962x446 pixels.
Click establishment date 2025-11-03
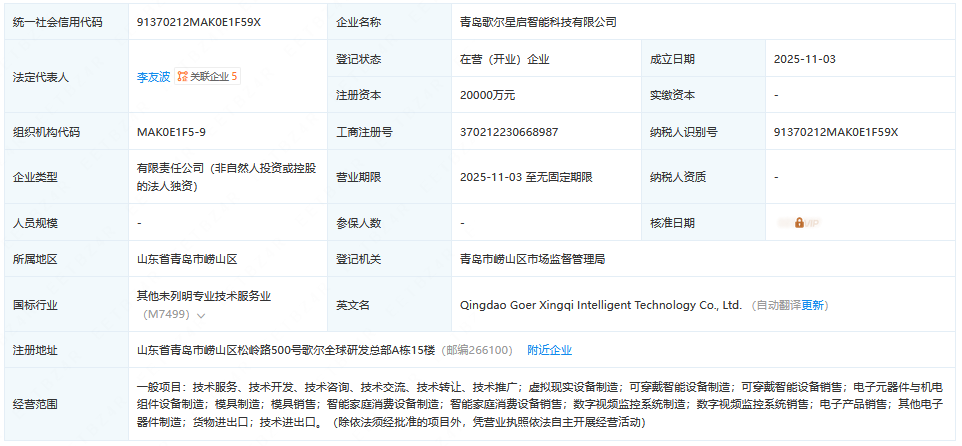(804, 60)
